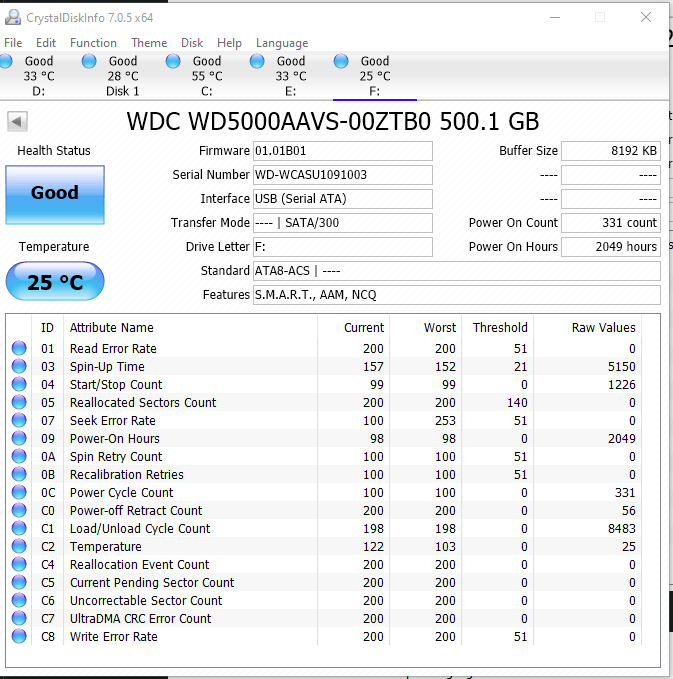The height and width of the screenshot is (679, 673).
Task: Click status orb for Load/Unload Cycle Count
Action: (x=19, y=528)
